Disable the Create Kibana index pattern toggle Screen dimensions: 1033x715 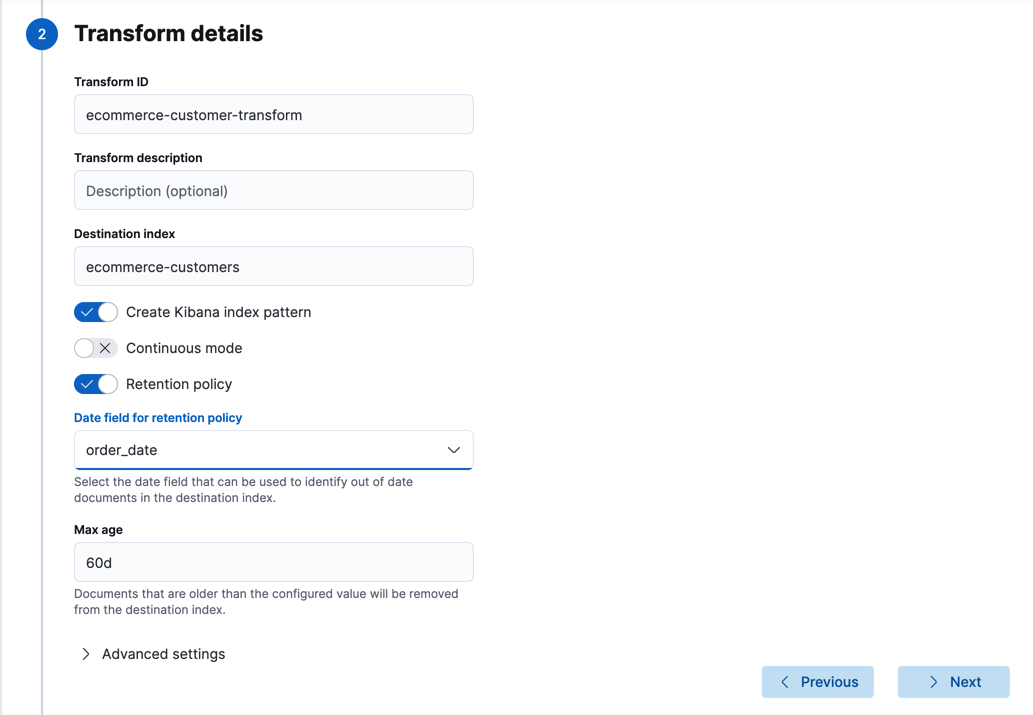95,312
